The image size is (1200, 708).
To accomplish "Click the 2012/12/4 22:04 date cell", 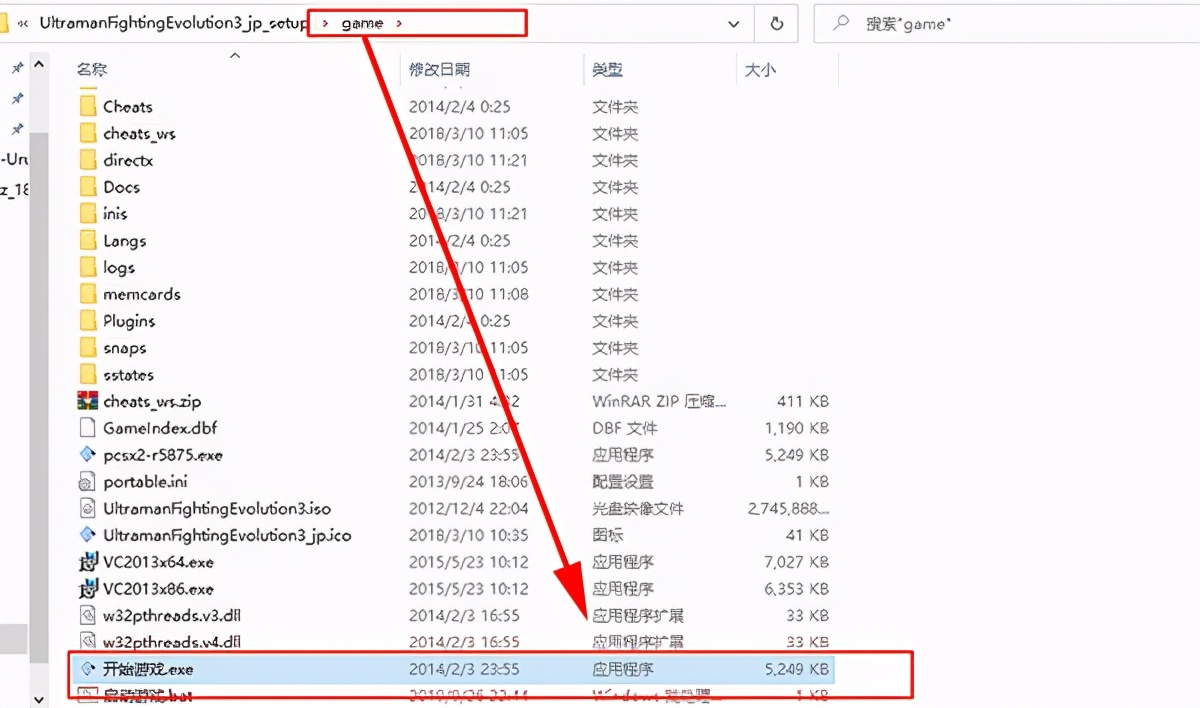I will pyautogui.click(x=469, y=508).
